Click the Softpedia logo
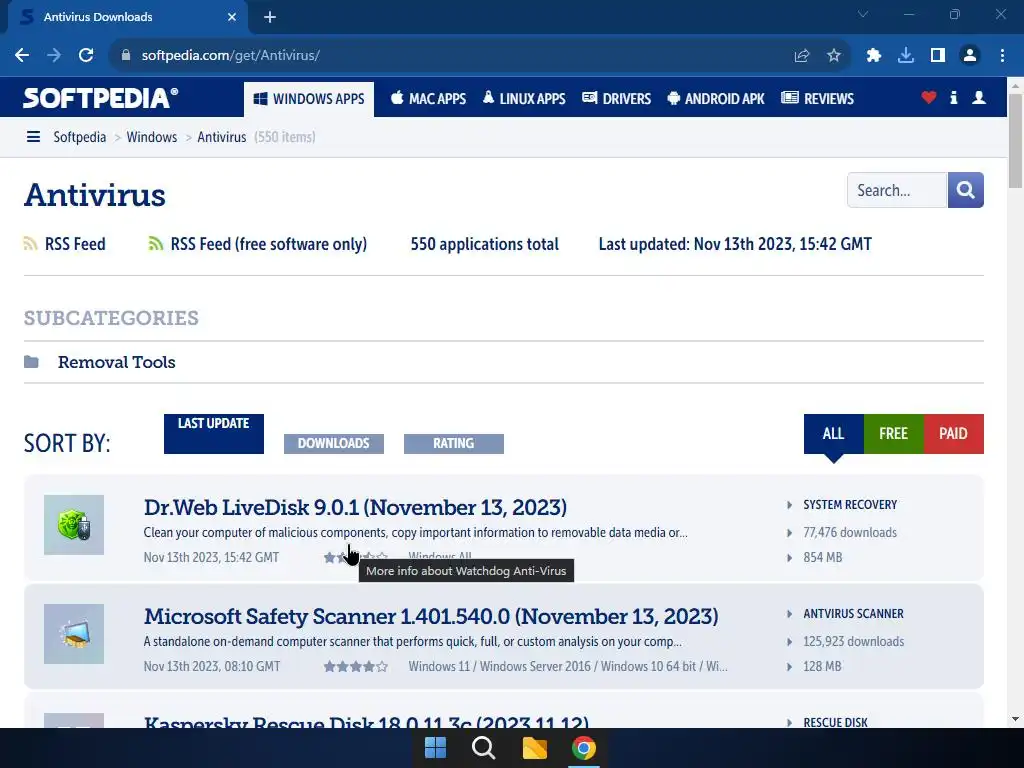Viewport: 1024px width, 768px height. 101,98
